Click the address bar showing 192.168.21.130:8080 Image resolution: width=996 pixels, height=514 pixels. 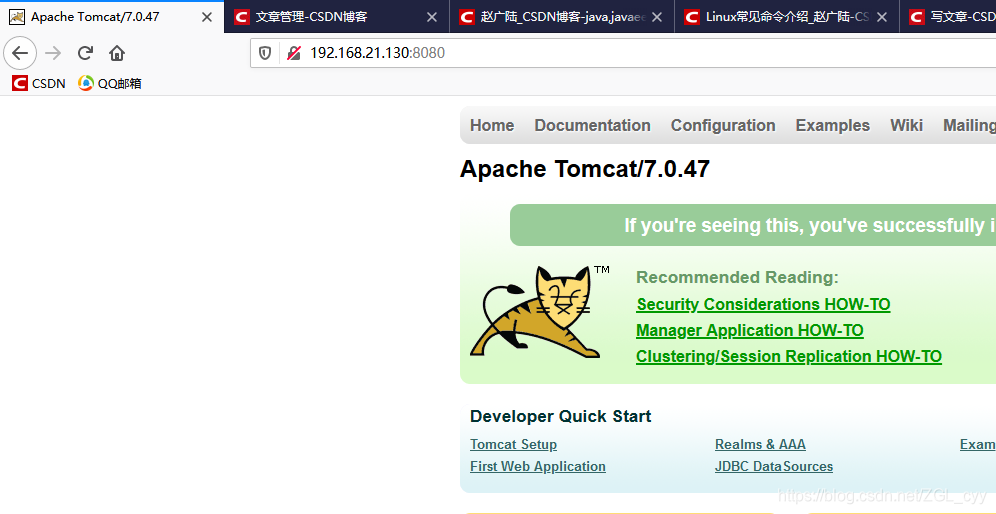pos(623,53)
